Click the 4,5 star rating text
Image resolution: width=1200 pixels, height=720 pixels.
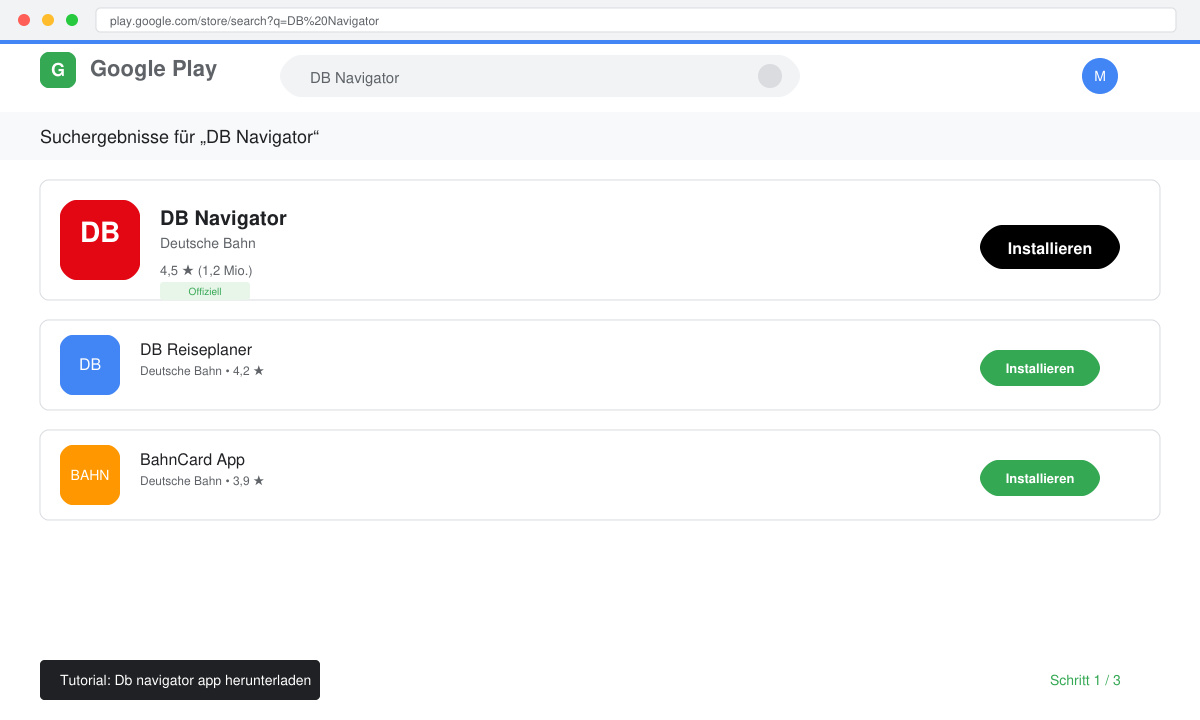tap(206, 270)
